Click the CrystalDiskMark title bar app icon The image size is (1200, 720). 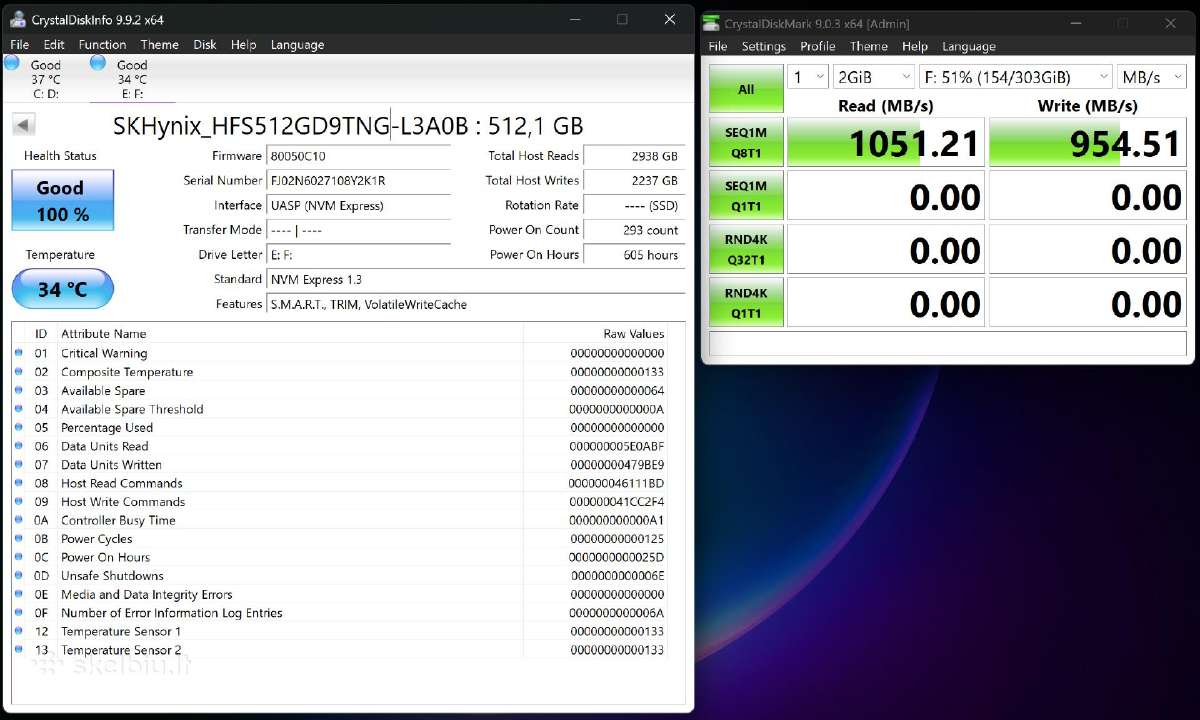tap(711, 23)
